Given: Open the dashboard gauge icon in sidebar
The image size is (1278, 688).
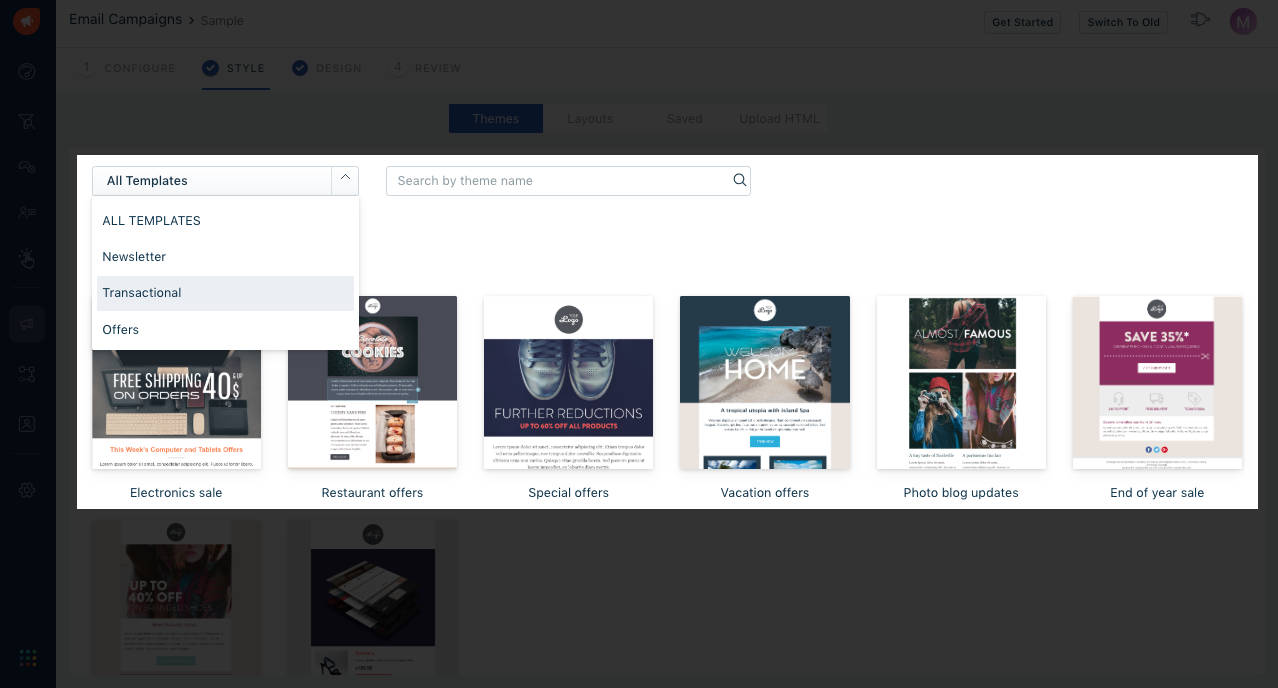Looking at the screenshot, I should (x=27, y=72).
